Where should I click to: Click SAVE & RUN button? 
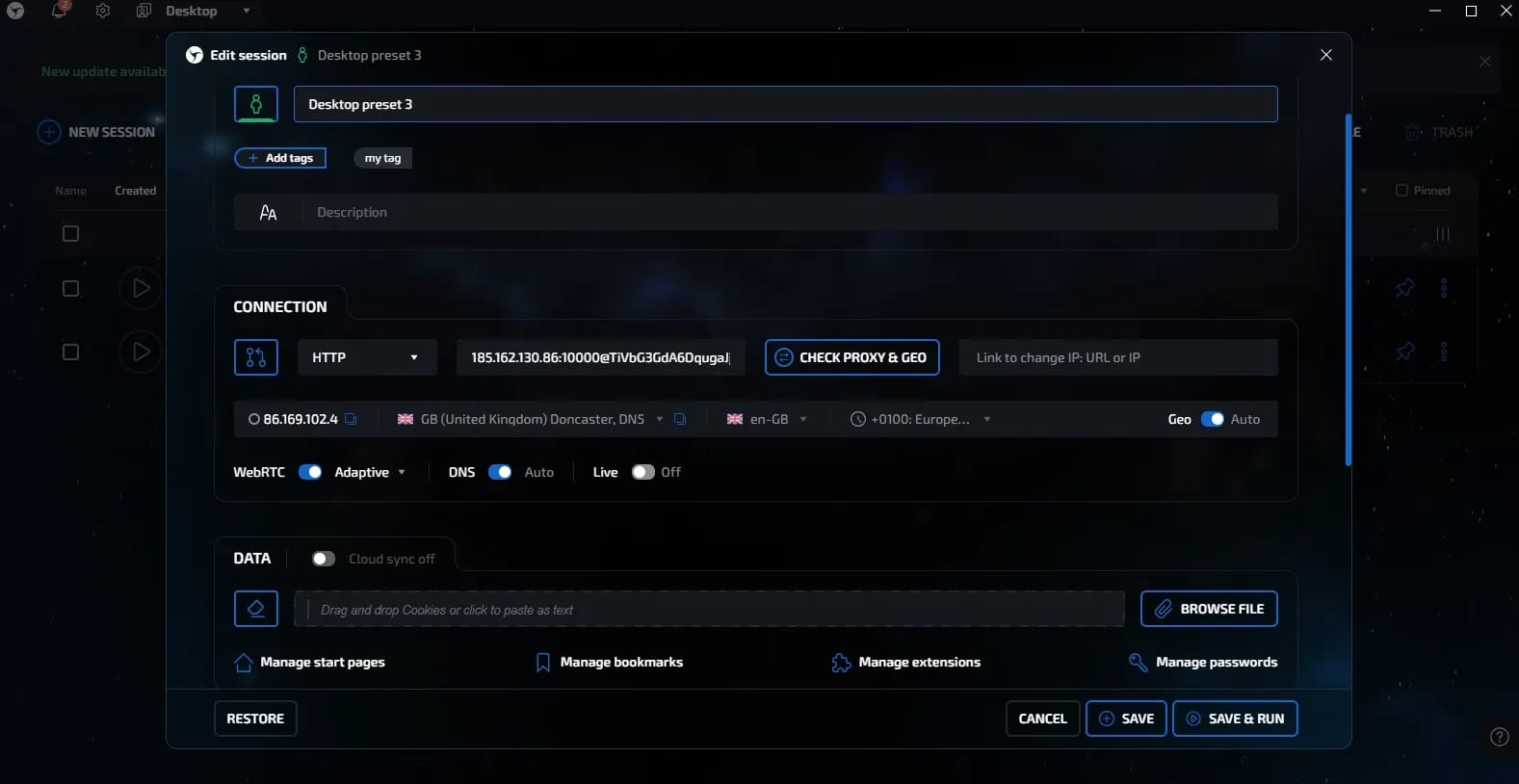[x=1235, y=719]
